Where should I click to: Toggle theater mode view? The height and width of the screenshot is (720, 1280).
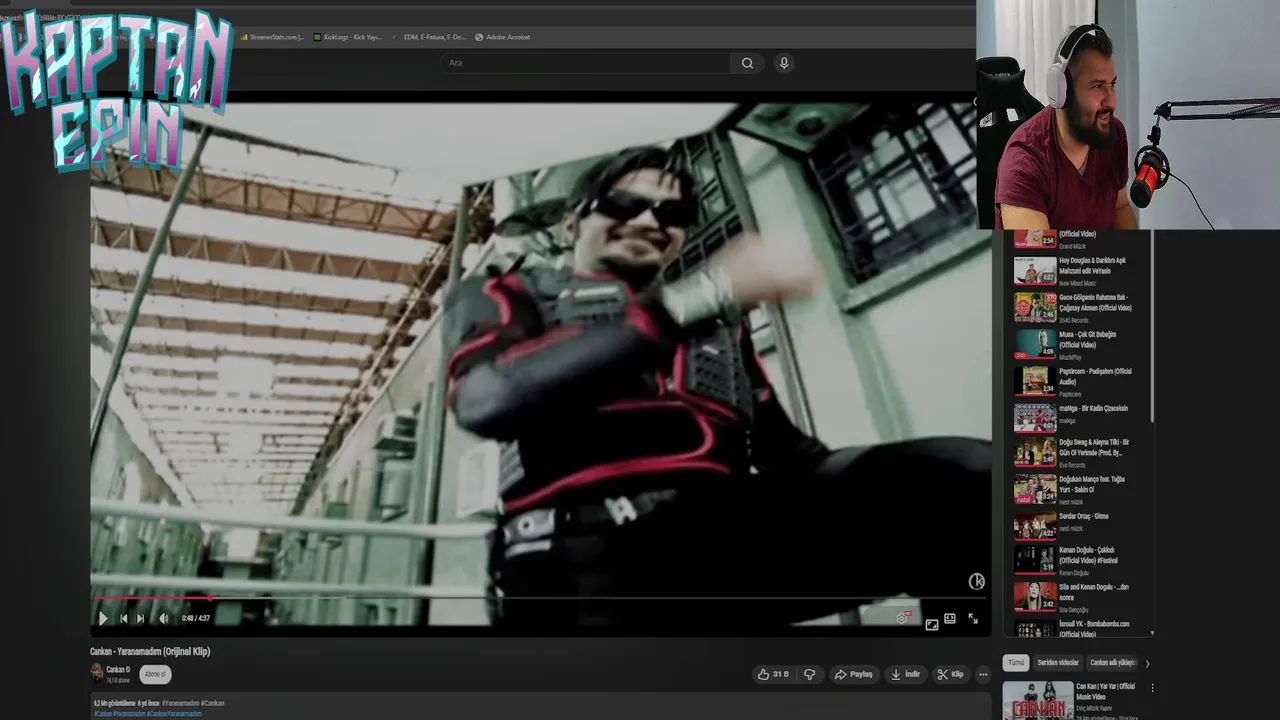[x=950, y=619]
